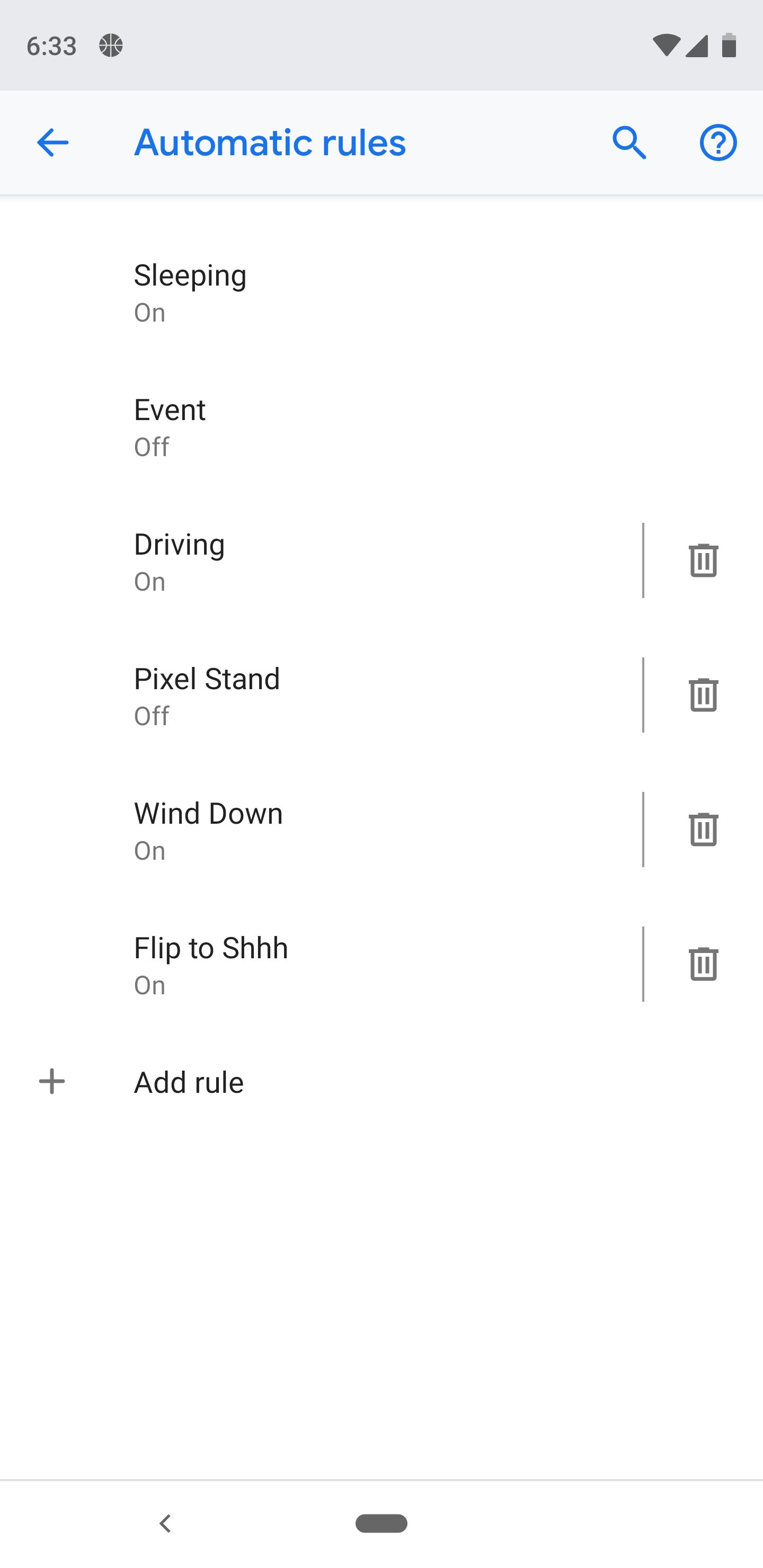Delete the Driving rule with its trash icon

click(703, 560)
